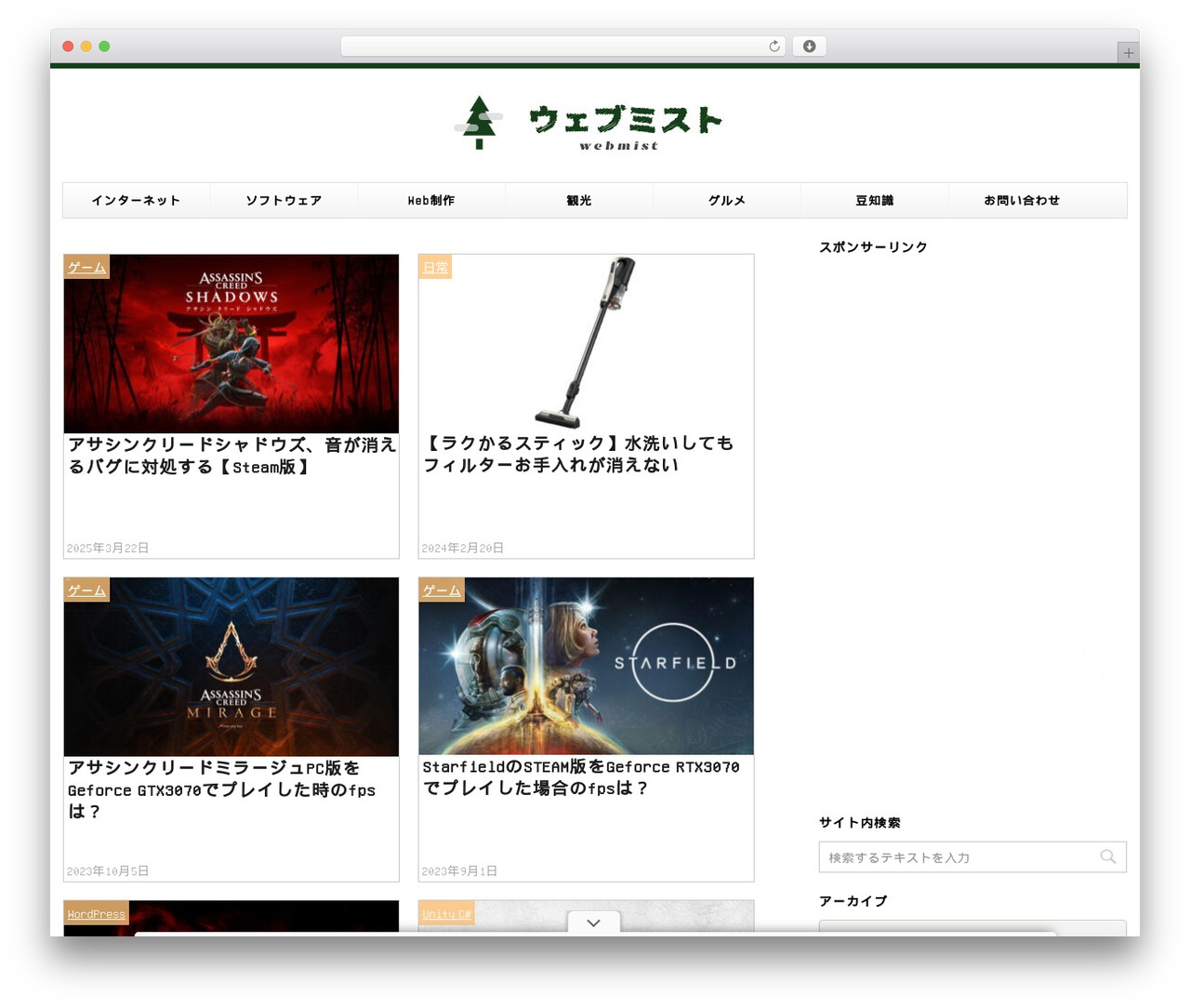Open a new tab with plus button
This screenshot has height=1008, width=1190.
(x=1128, y=53)
